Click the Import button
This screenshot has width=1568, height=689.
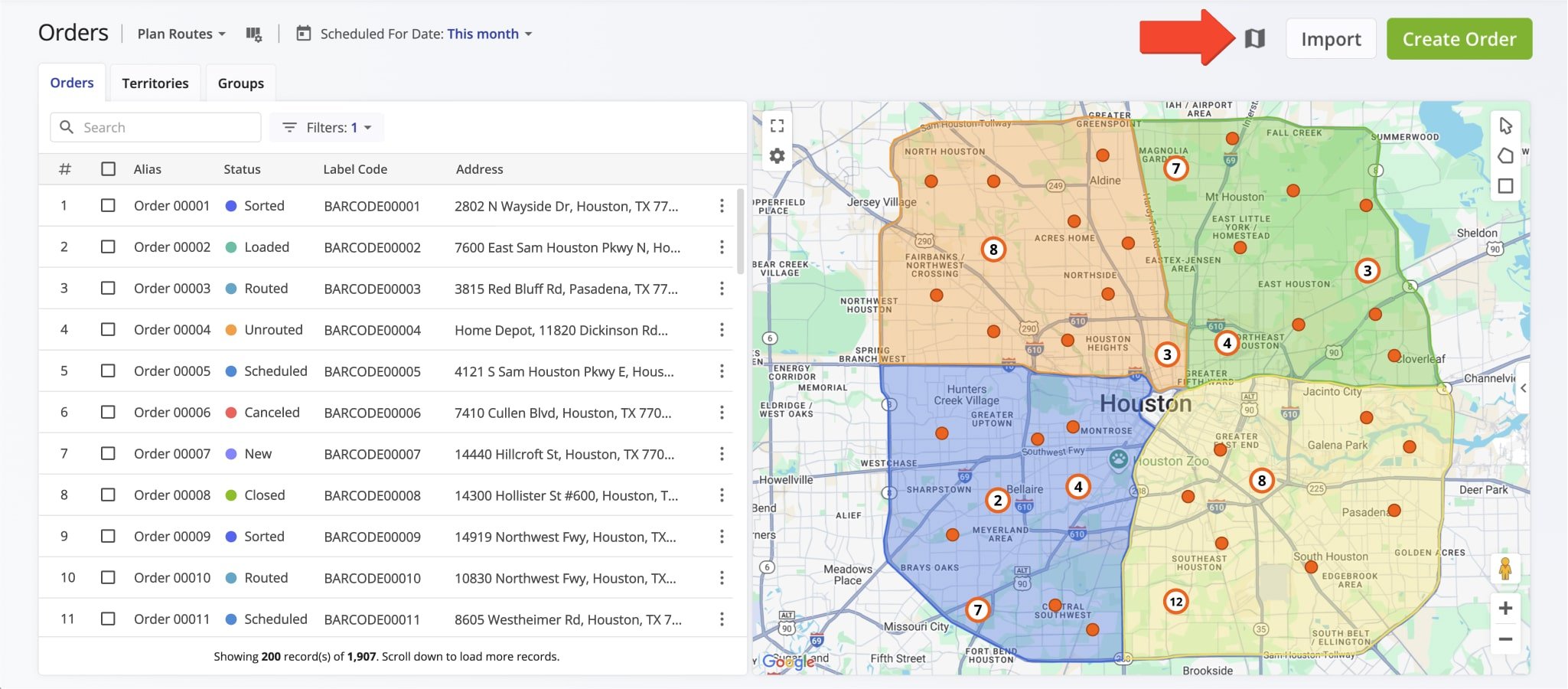(x=1331, y=39)
